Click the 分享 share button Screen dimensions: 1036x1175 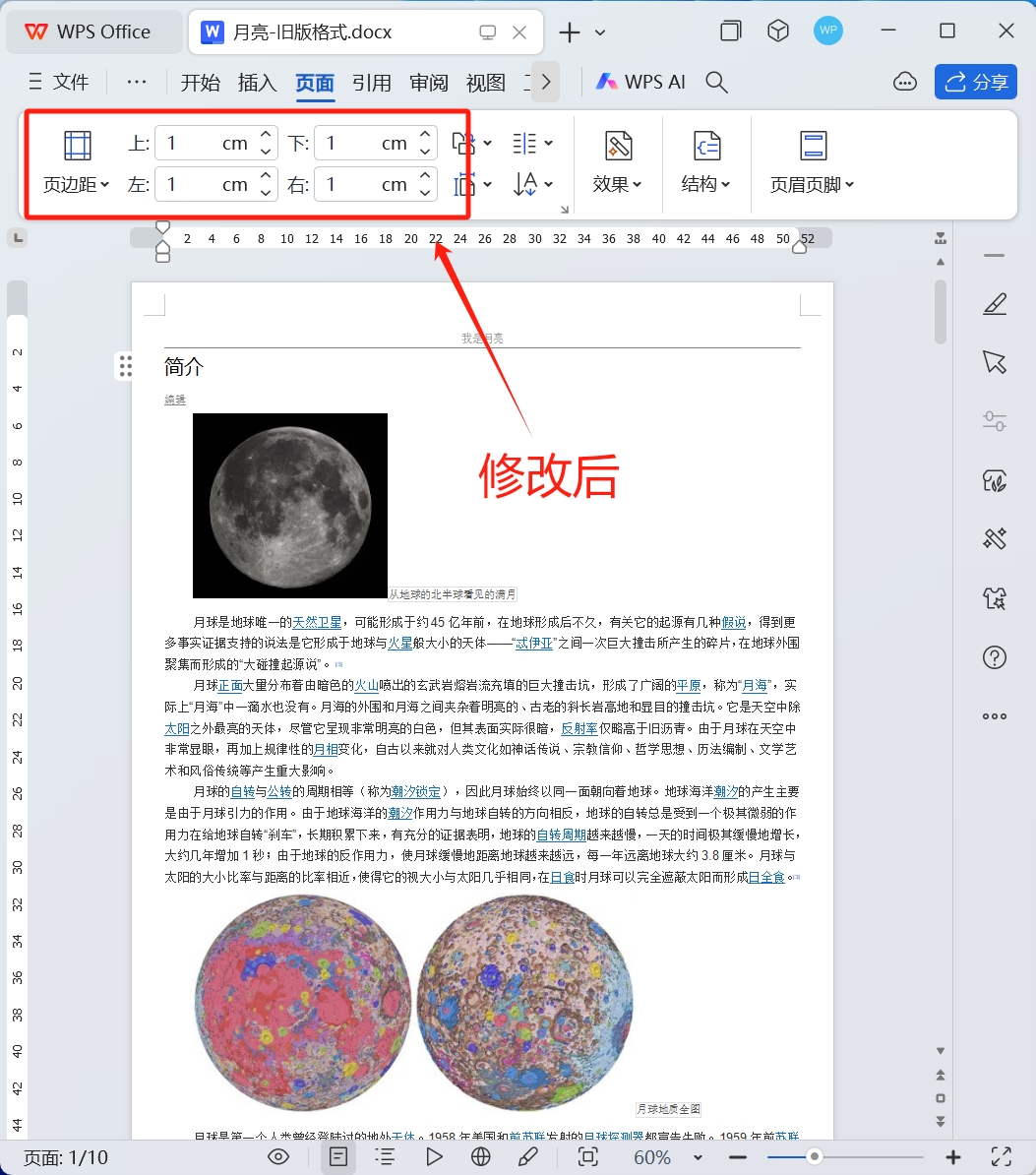click(x=976, y=83)
